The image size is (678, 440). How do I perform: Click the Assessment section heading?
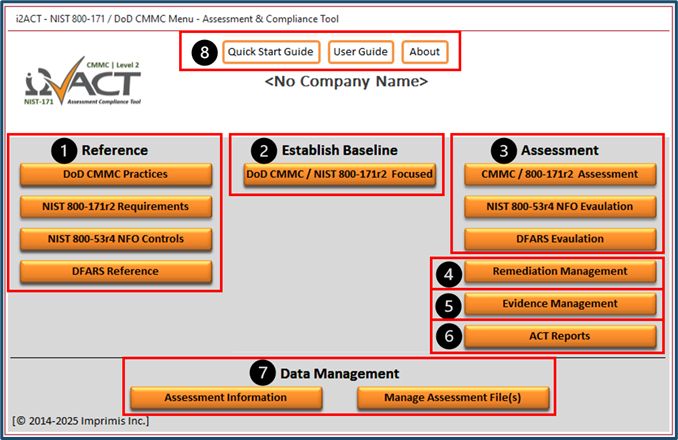coord(560,150)
